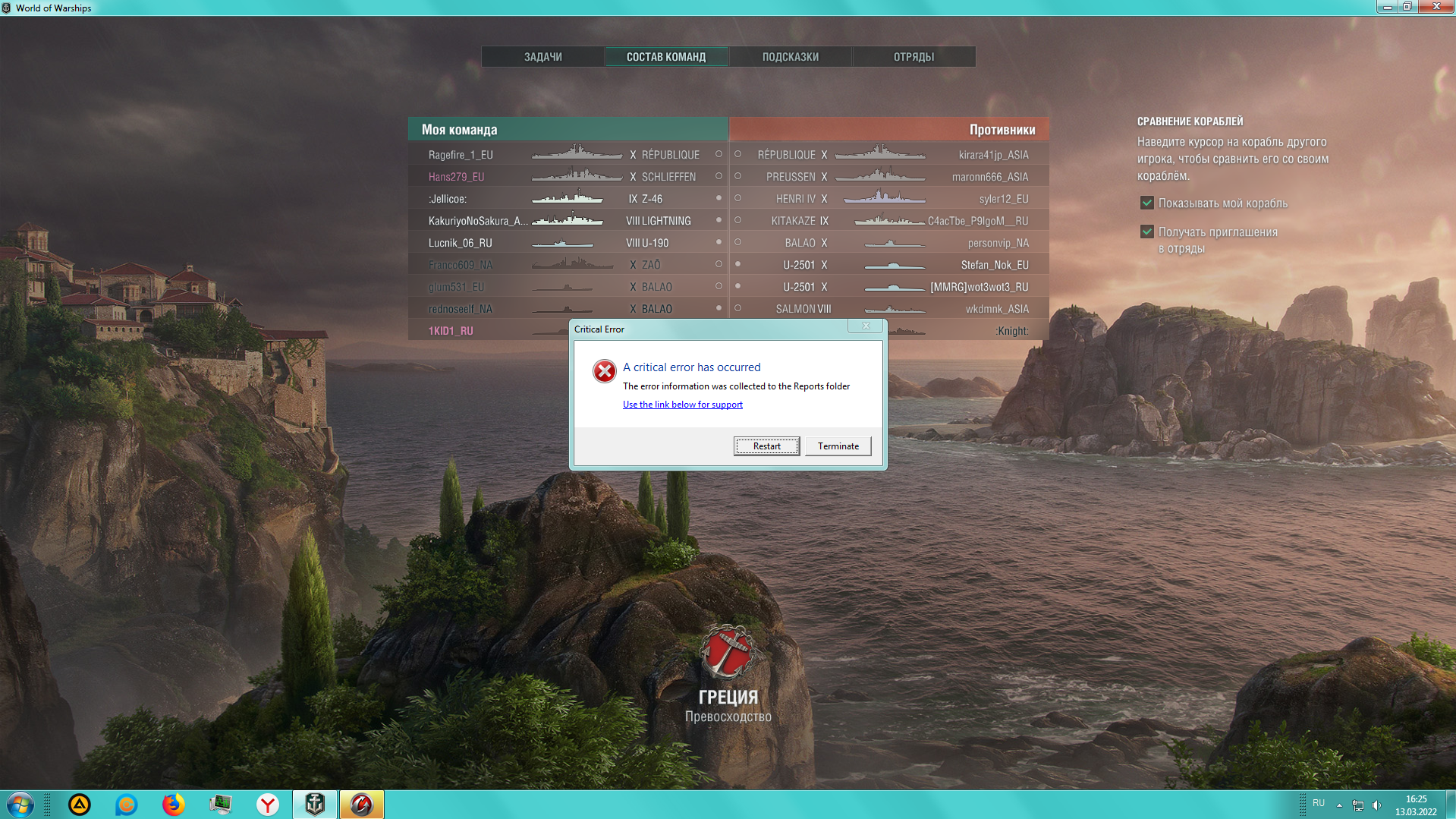Select enemy player :Knight:
Viewport: 1456px width, 819px height.
[1012, 331]
